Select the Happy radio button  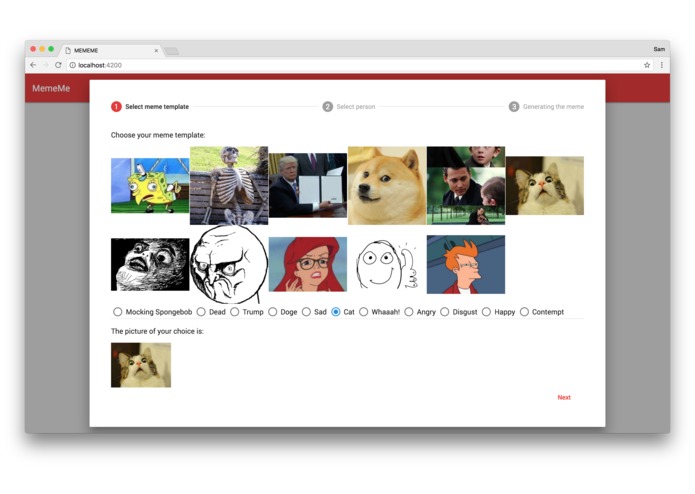point(486,312)
